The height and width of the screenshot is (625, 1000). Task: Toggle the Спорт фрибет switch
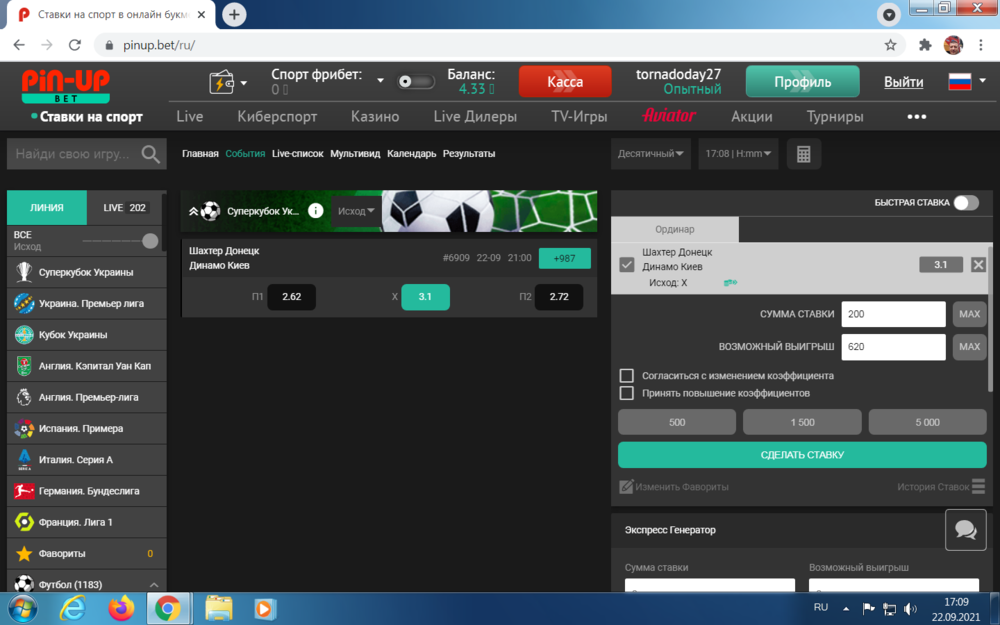point(416,82)
